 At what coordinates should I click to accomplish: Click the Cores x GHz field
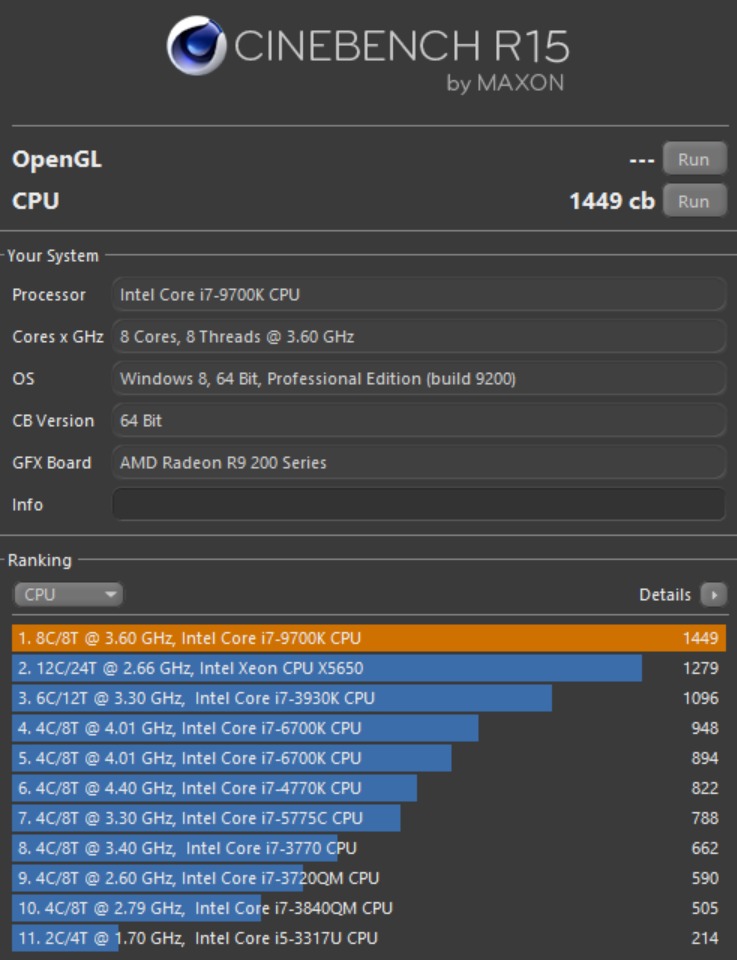(419, 337)
